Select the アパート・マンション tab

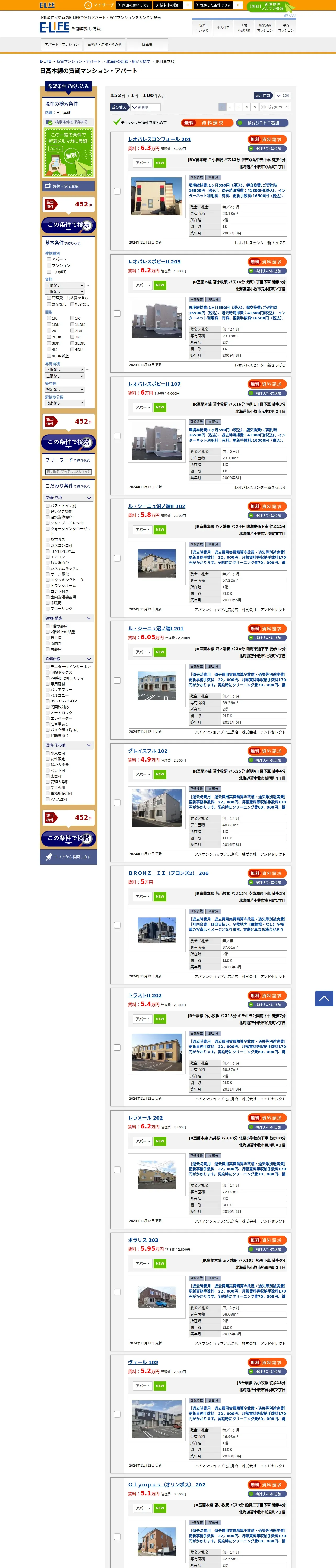[61, 44]
